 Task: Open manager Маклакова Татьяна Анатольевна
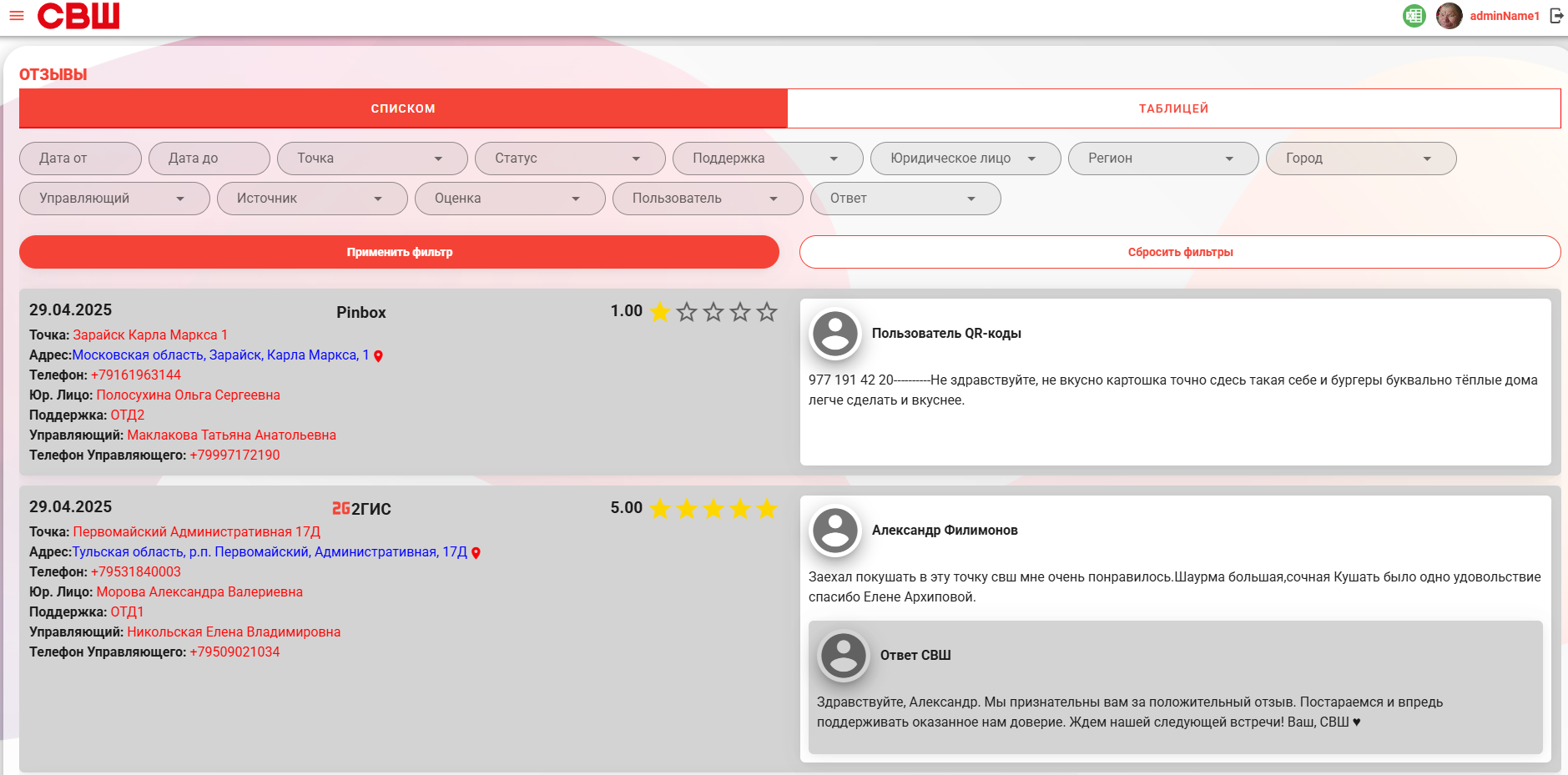click(231, 435)
